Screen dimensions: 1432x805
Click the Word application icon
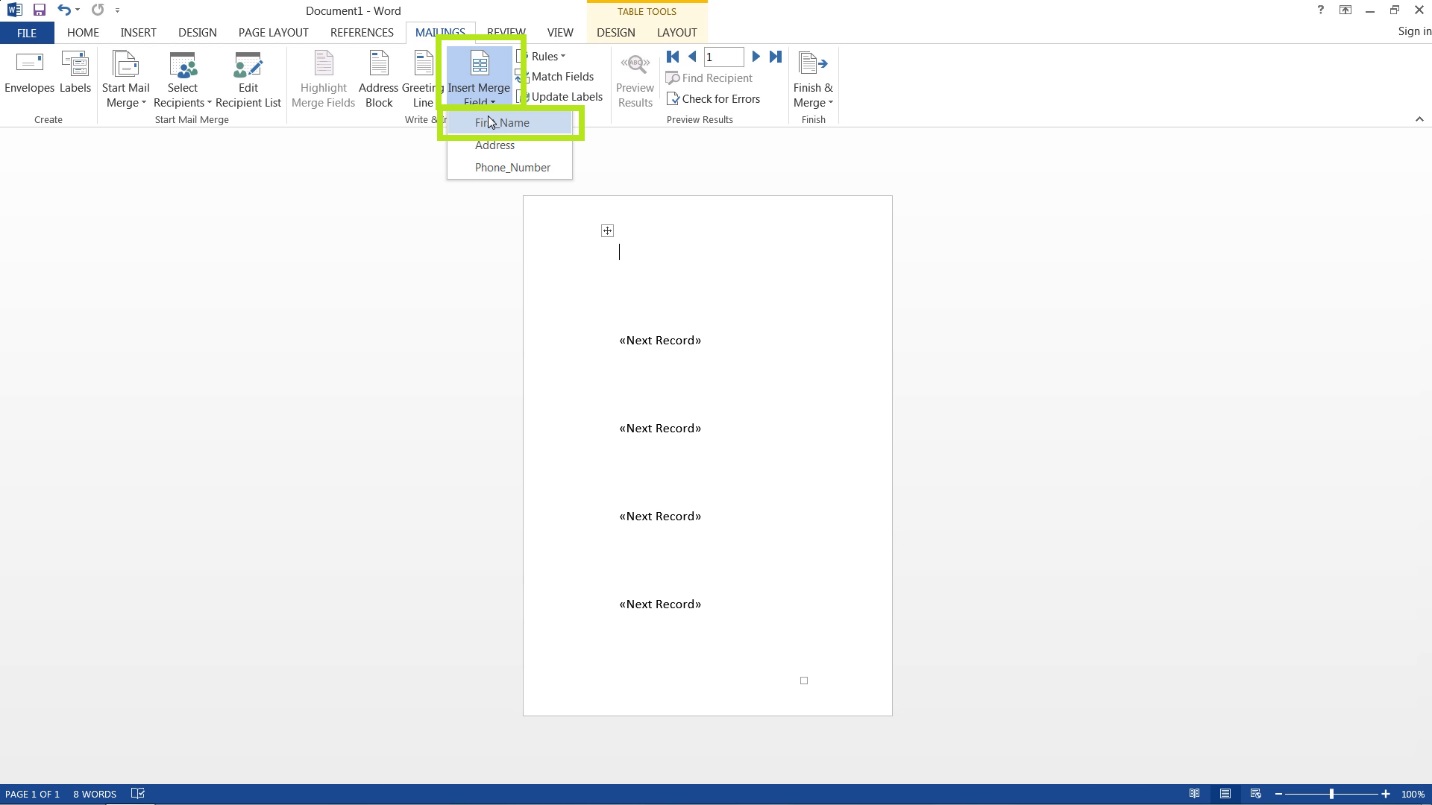click(x=14, y=10)
